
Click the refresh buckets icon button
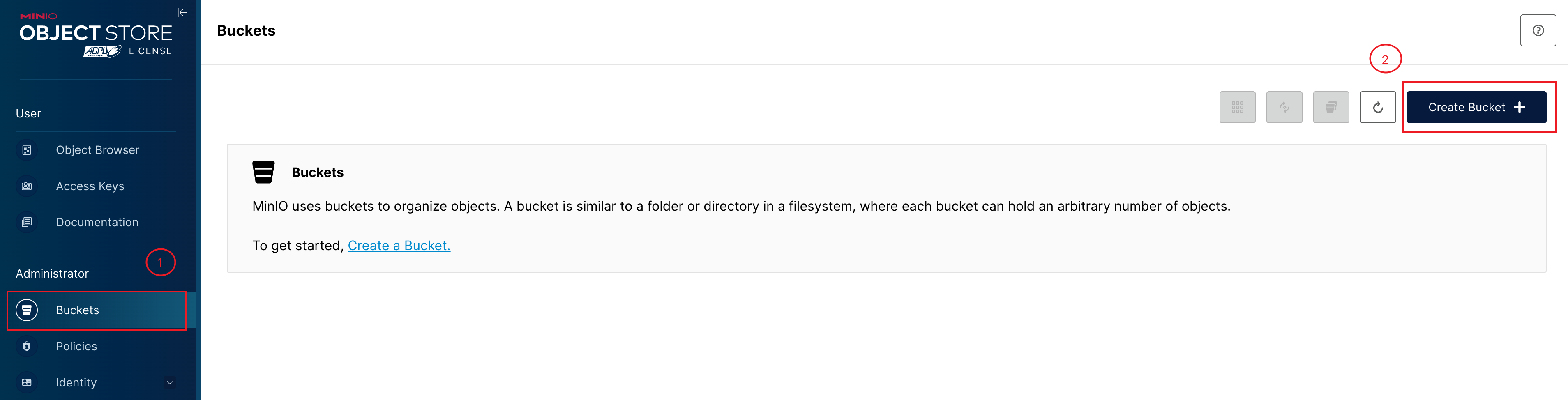point(1377,108)
